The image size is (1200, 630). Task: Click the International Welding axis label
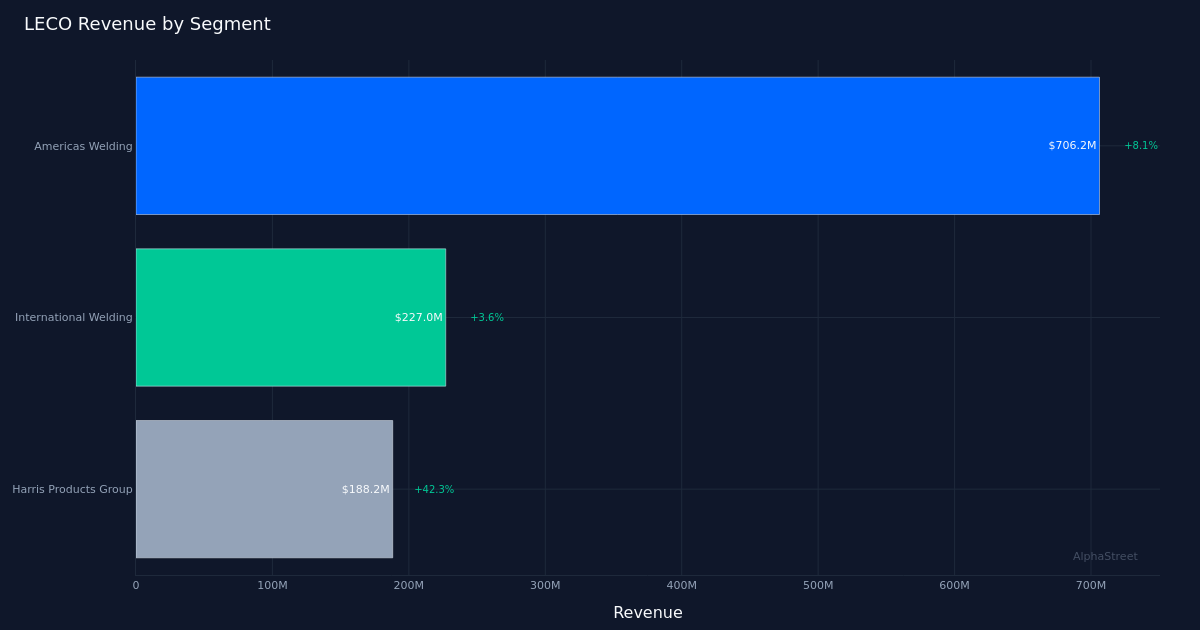coord(74,318)
